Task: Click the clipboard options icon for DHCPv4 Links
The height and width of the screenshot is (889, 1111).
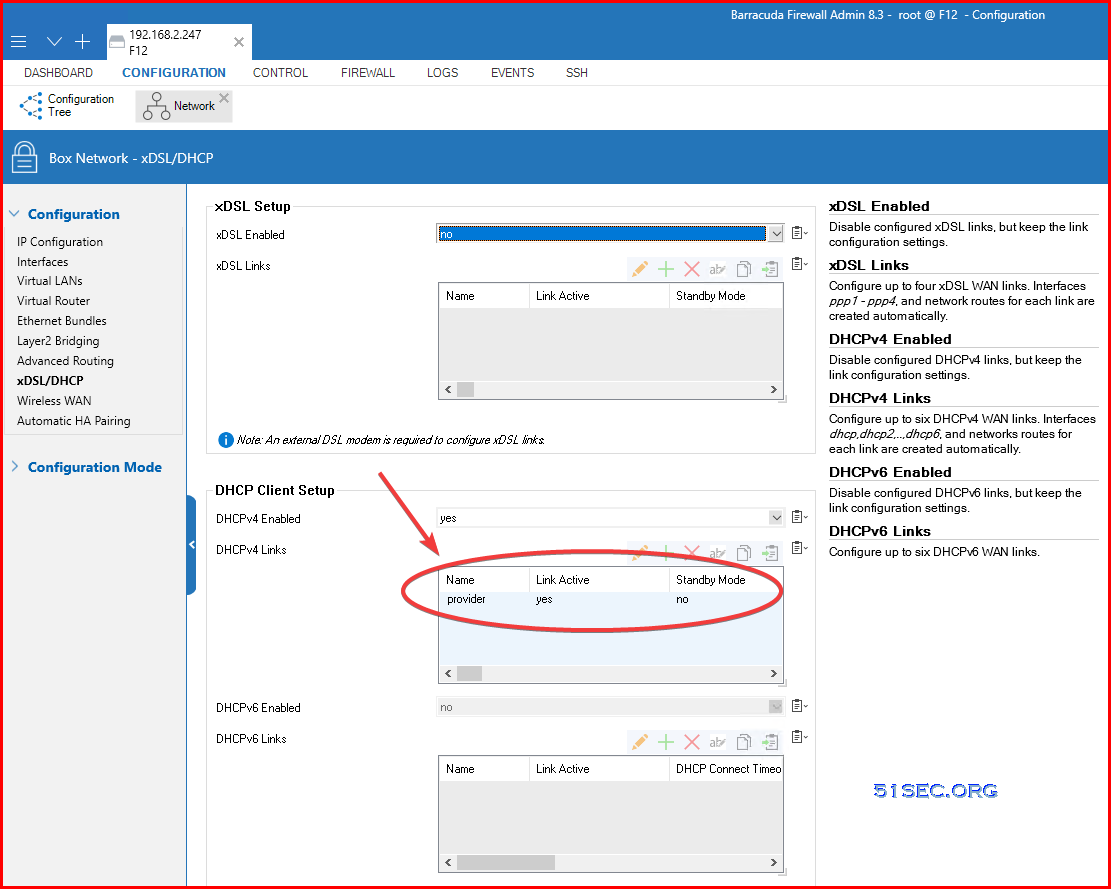Action: [799, 548]
